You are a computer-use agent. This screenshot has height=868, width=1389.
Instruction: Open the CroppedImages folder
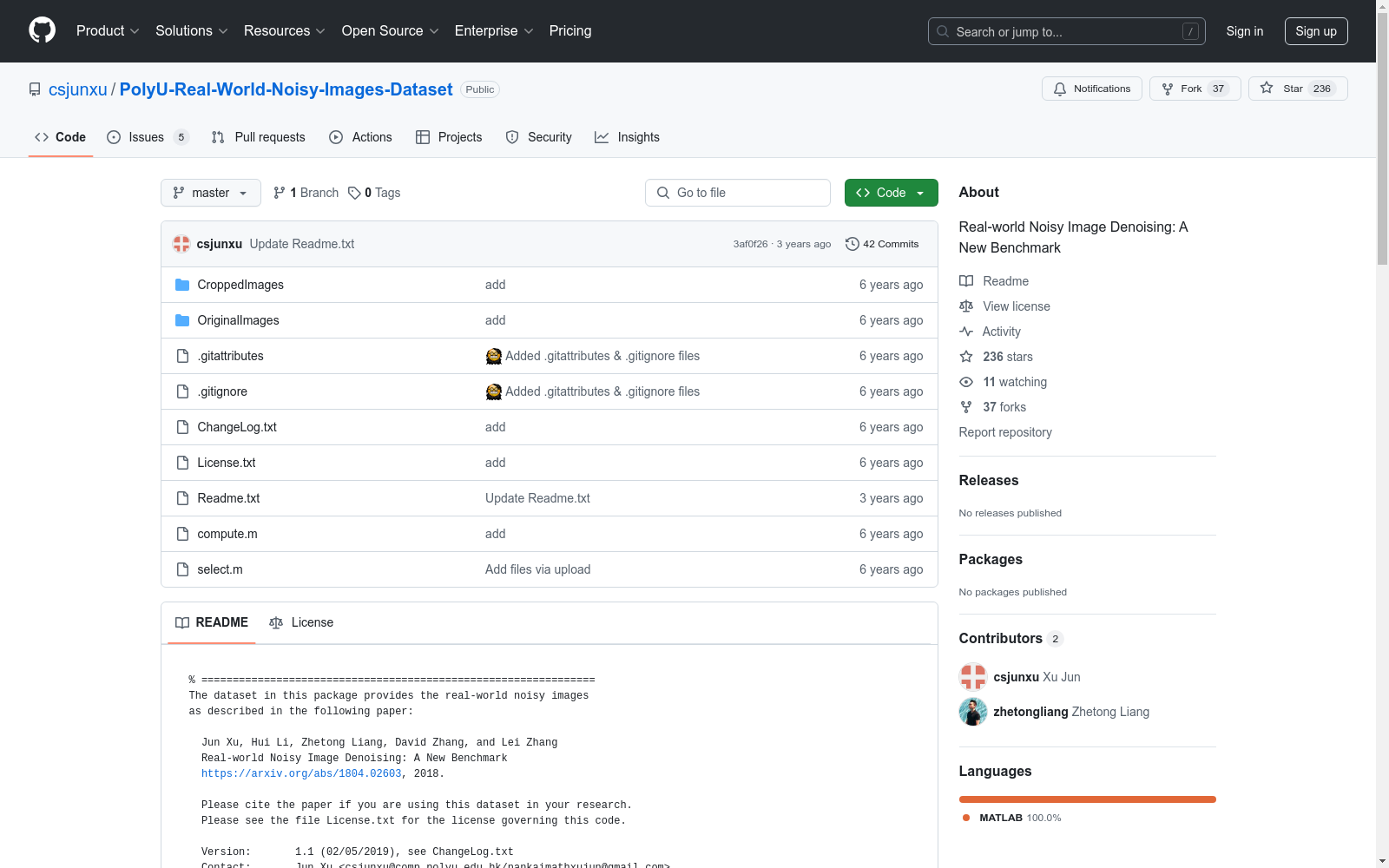pos(240,285)
